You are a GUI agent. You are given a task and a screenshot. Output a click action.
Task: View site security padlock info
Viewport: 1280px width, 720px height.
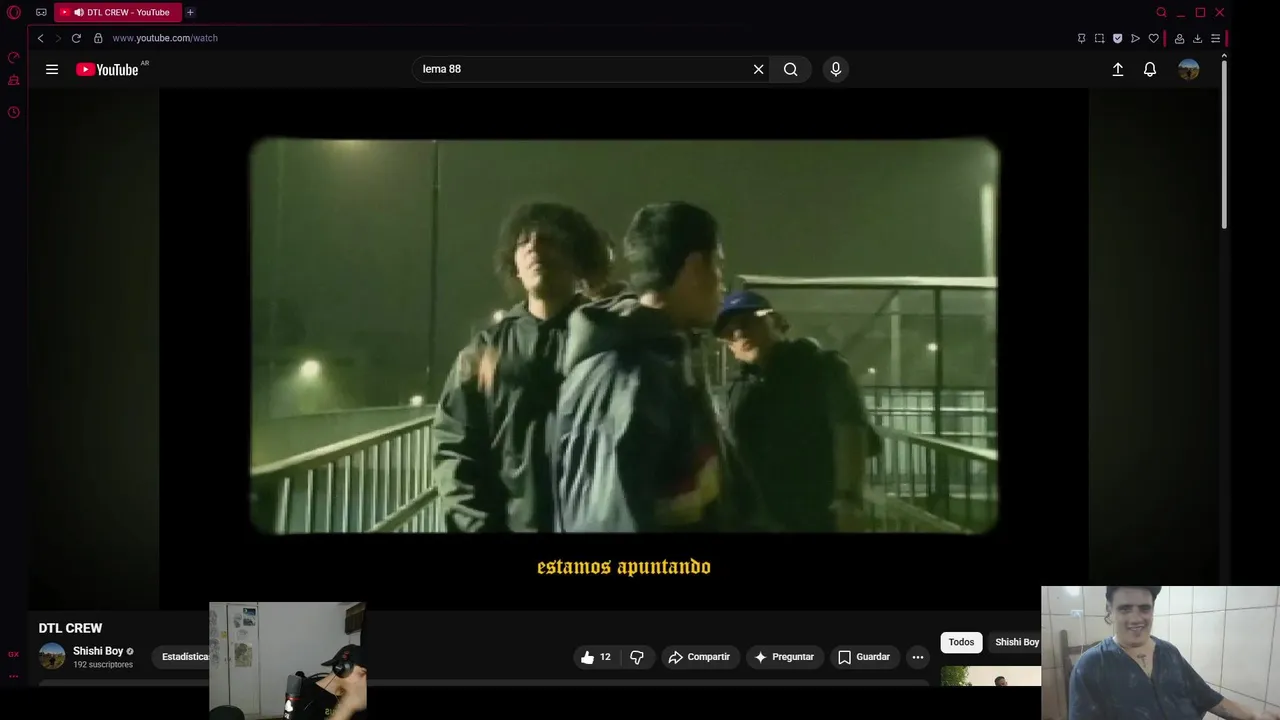[x=98, y=38]
